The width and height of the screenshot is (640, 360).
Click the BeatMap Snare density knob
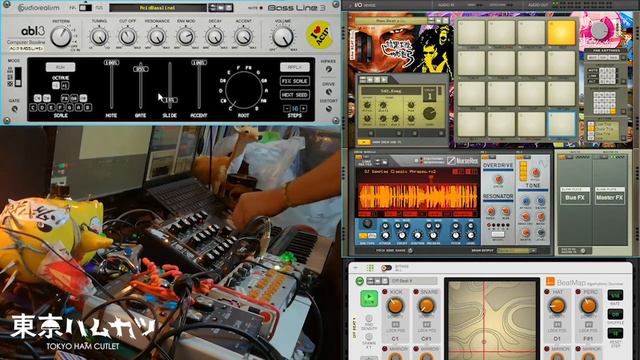coord(427,305)
